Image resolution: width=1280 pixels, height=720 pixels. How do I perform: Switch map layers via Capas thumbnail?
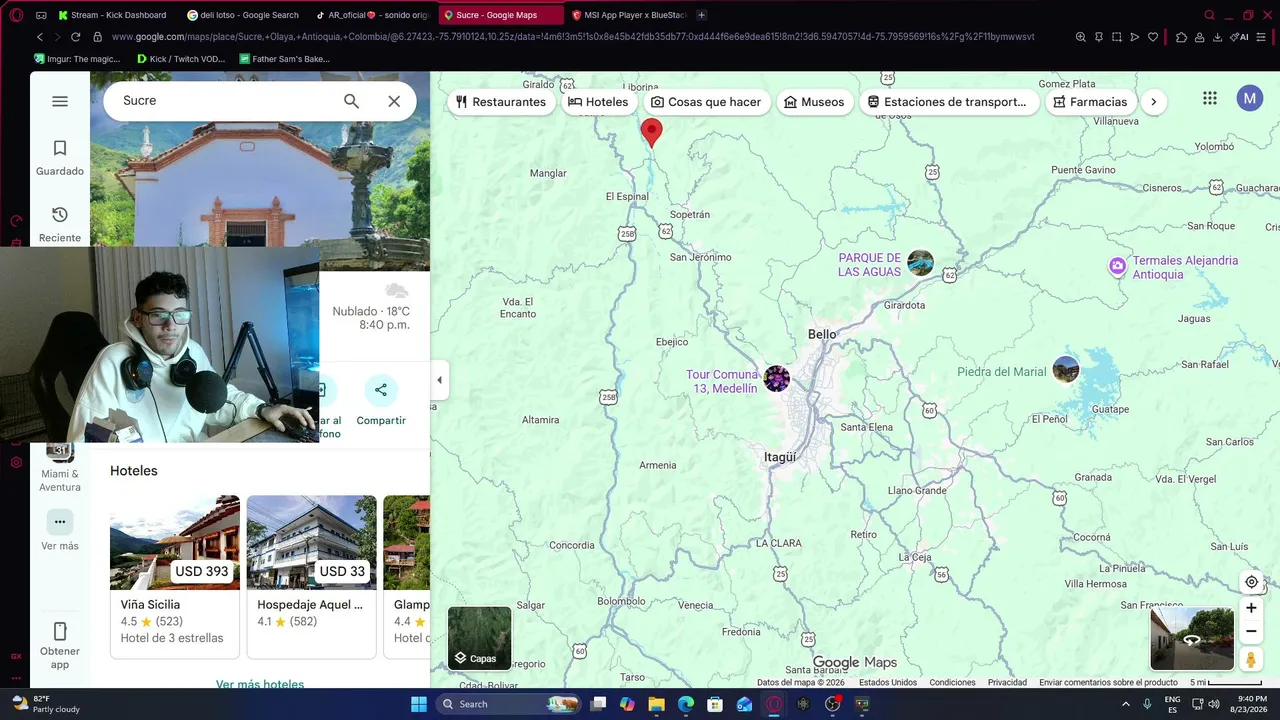tap(479, 638)
